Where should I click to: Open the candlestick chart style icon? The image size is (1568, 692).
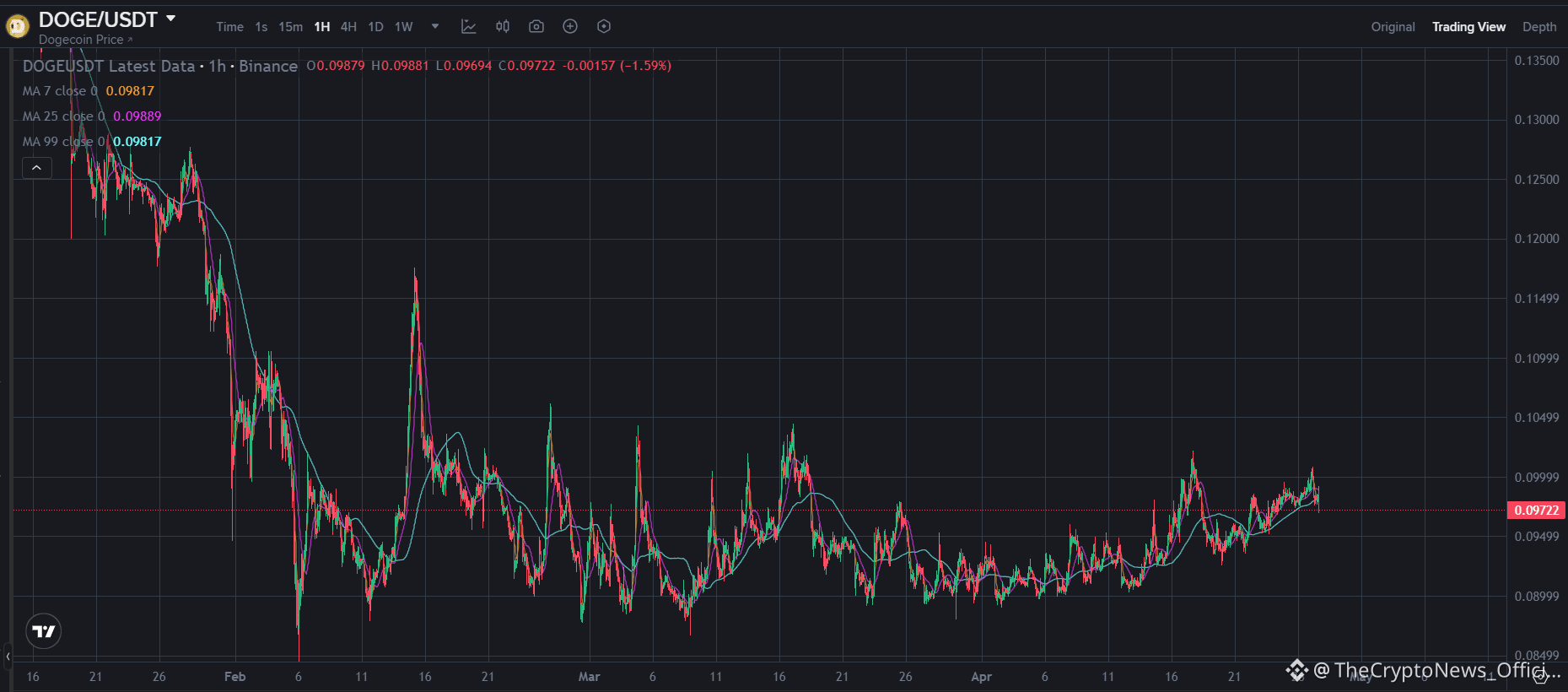(x=503, y=26)
